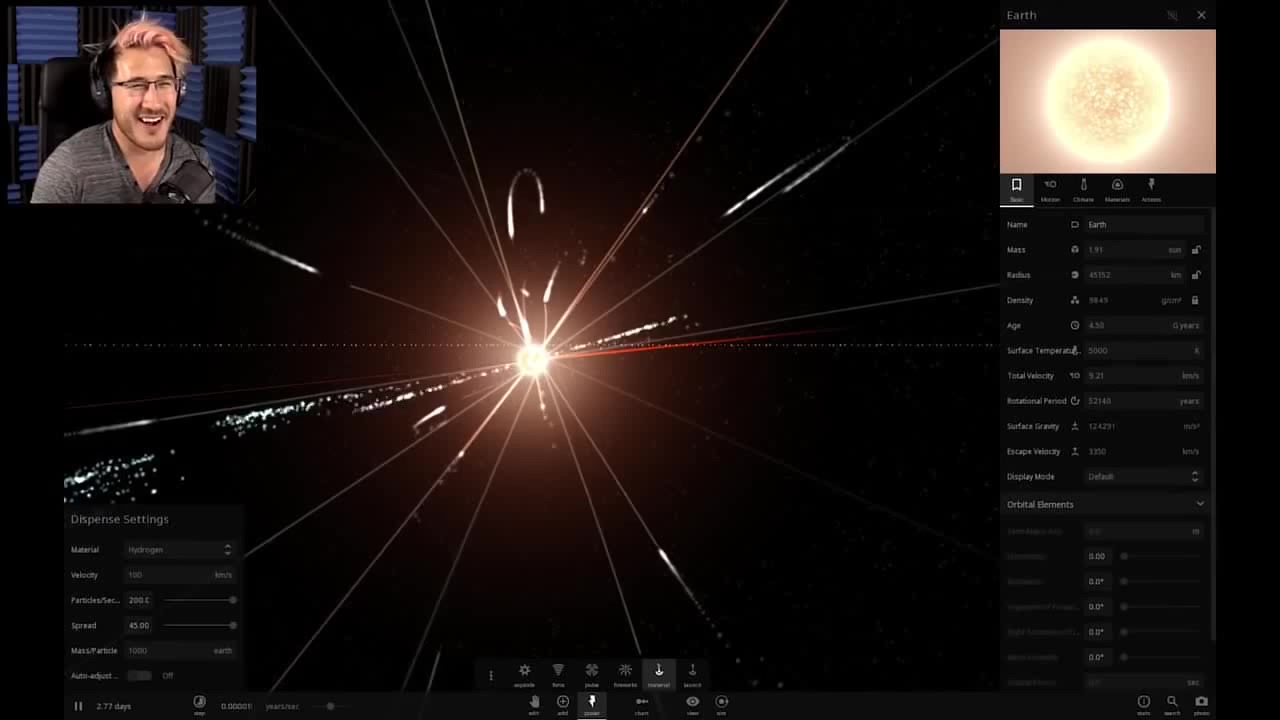Choose the add object tool

point(563,705)
